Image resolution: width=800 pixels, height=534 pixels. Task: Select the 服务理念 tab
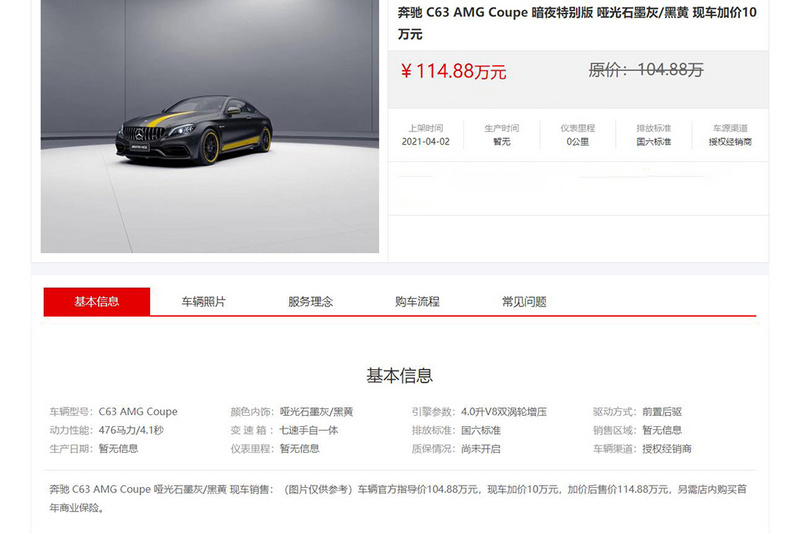coord(310,301)
